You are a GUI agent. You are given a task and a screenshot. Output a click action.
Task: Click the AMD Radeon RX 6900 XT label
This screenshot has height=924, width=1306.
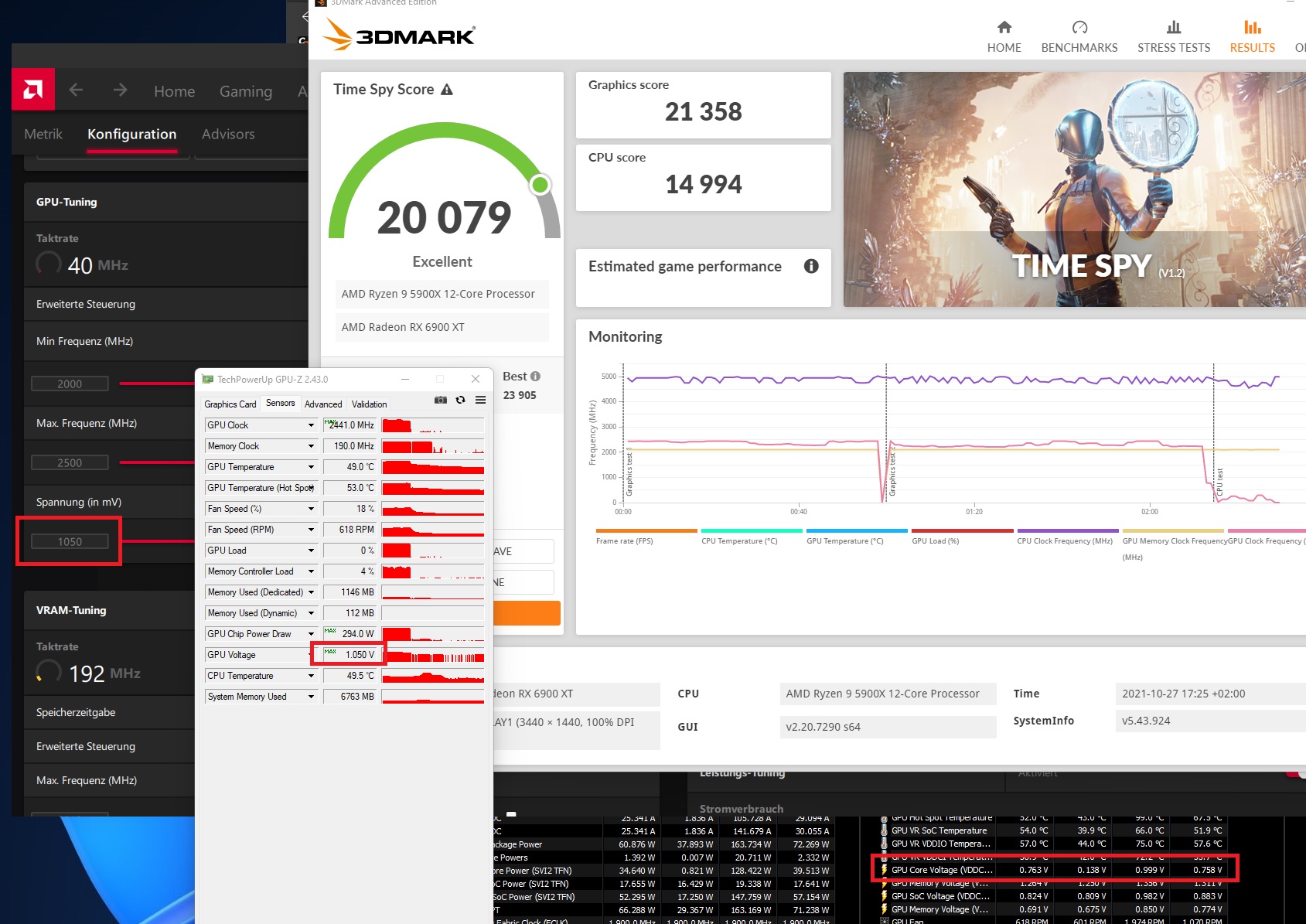pos(404,327)
